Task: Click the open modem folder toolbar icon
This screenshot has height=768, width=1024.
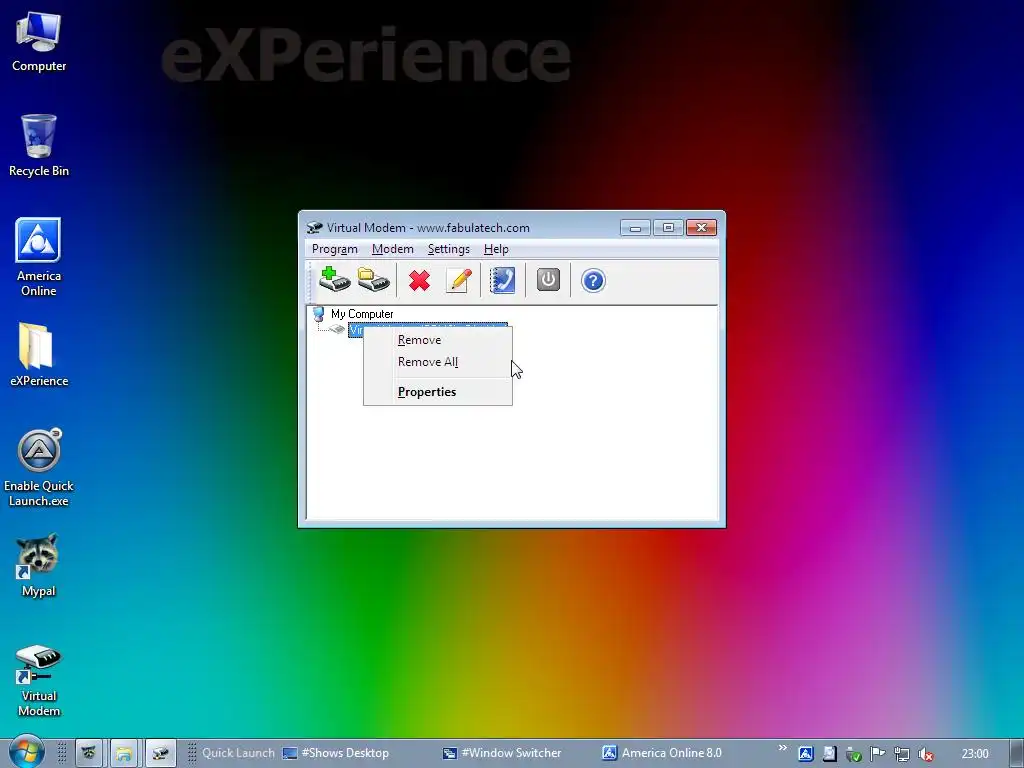Action: 374,280
